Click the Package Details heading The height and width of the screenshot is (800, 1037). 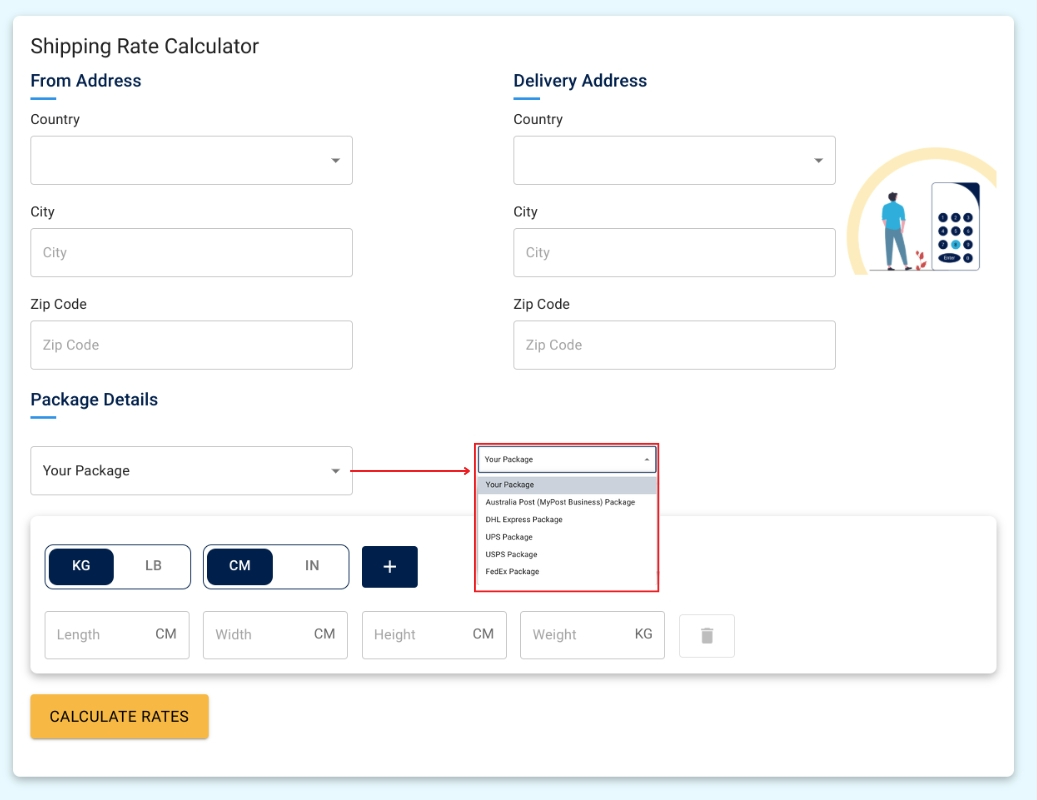(x=94, y=399)
